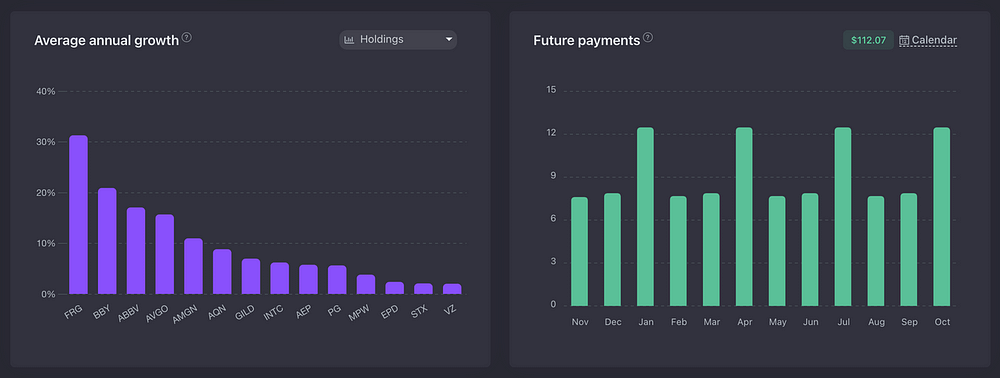Click the $112.07 total badge
The width and height of the screenshot is (1000, 378).
869,40
